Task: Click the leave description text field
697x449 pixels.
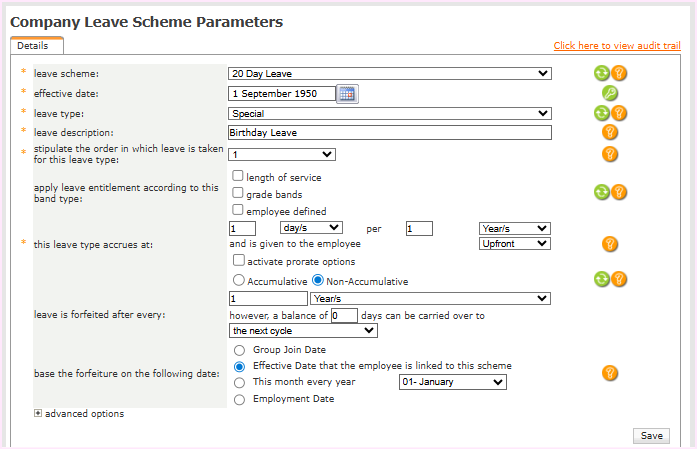Action: (x=390, y=132)
